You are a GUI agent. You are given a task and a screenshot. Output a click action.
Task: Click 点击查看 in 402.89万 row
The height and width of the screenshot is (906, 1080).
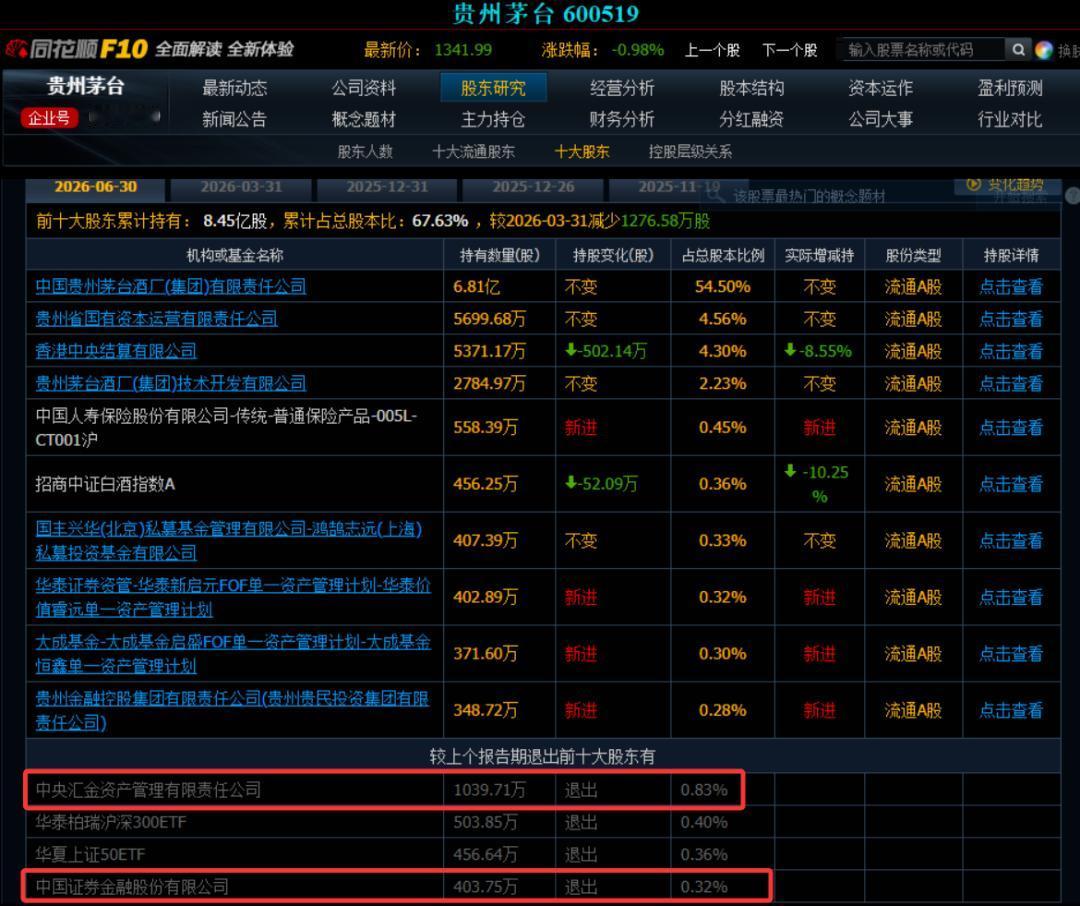[x=1010, y=597]
